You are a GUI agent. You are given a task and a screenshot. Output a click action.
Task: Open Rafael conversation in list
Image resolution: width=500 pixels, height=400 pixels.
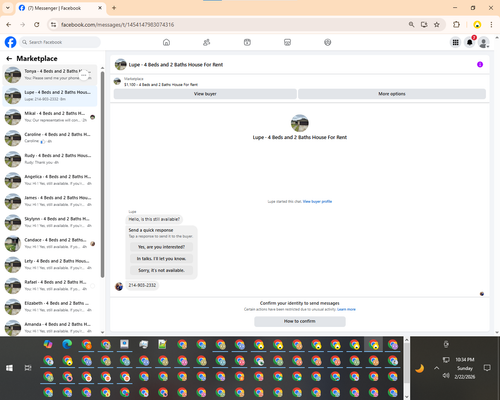tap(50, 285)
